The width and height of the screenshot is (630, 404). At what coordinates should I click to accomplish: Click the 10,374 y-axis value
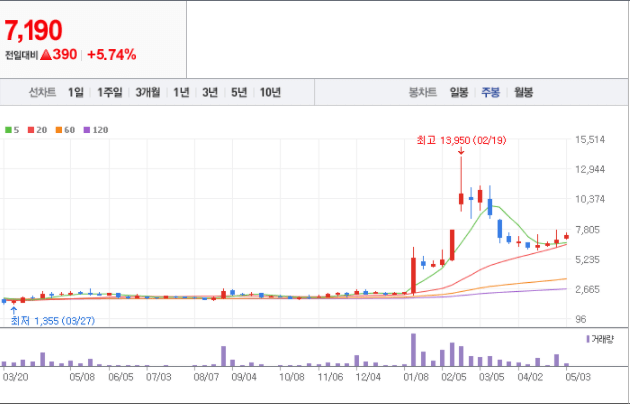pos(590,199)
